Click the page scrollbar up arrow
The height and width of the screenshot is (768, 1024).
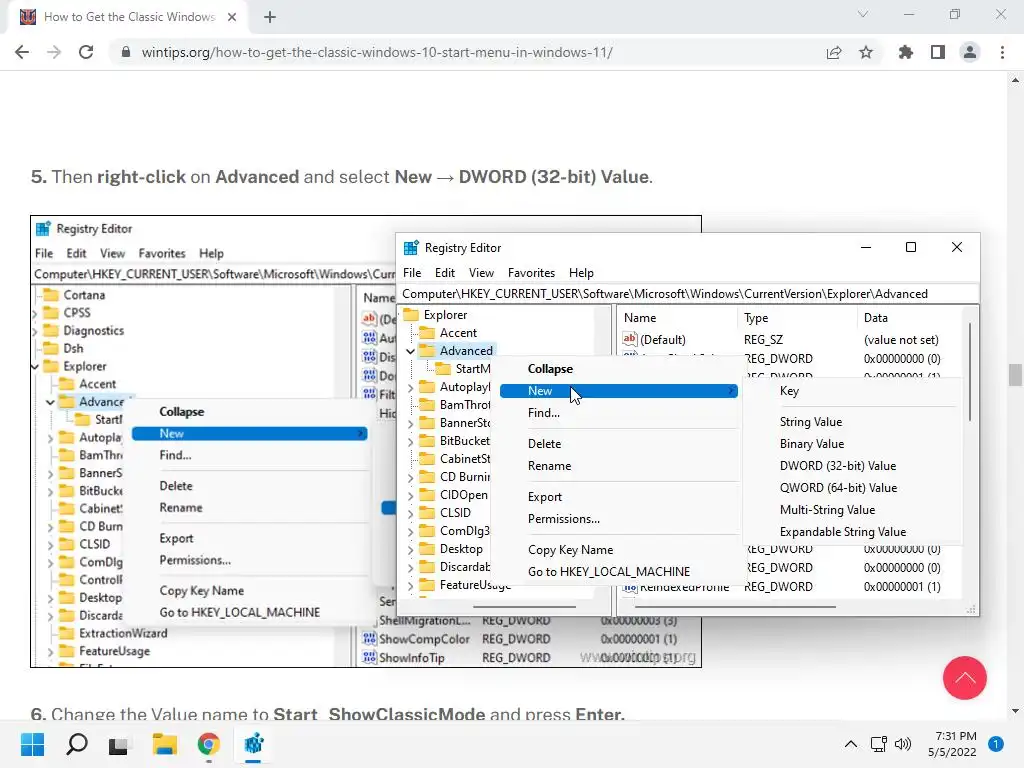tap(1015, 80)
